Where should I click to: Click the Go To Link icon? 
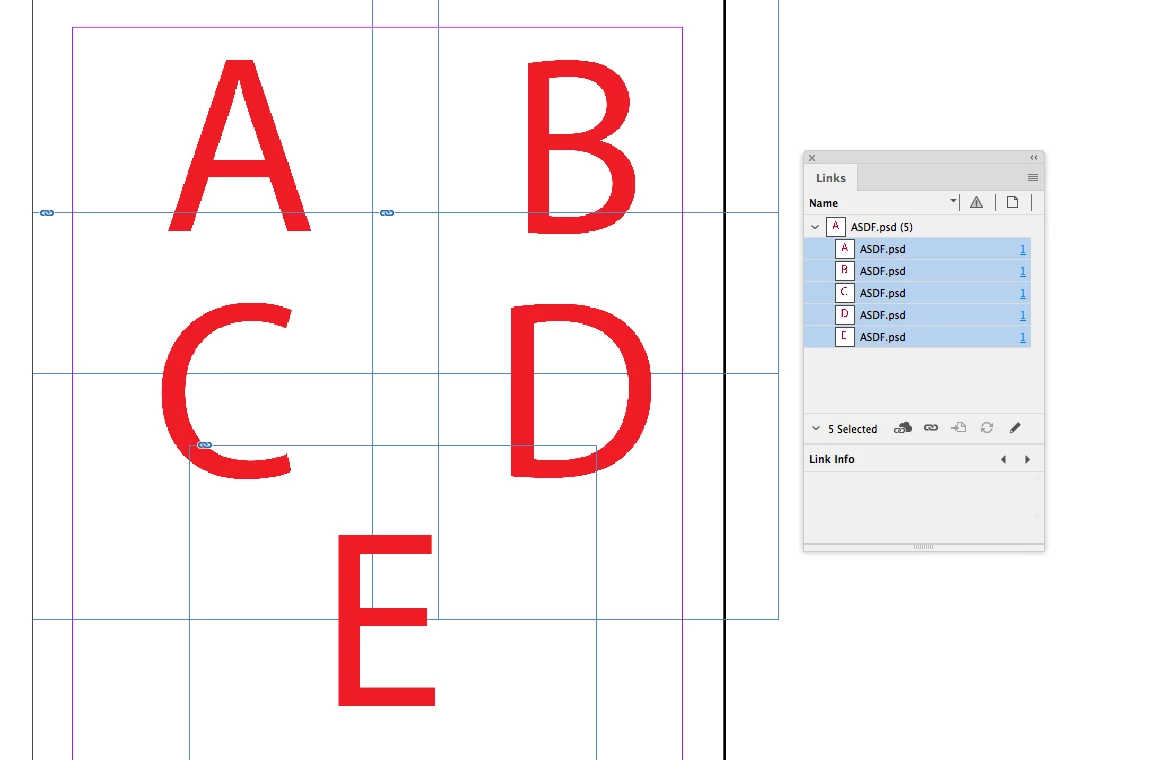pos(958,428)
